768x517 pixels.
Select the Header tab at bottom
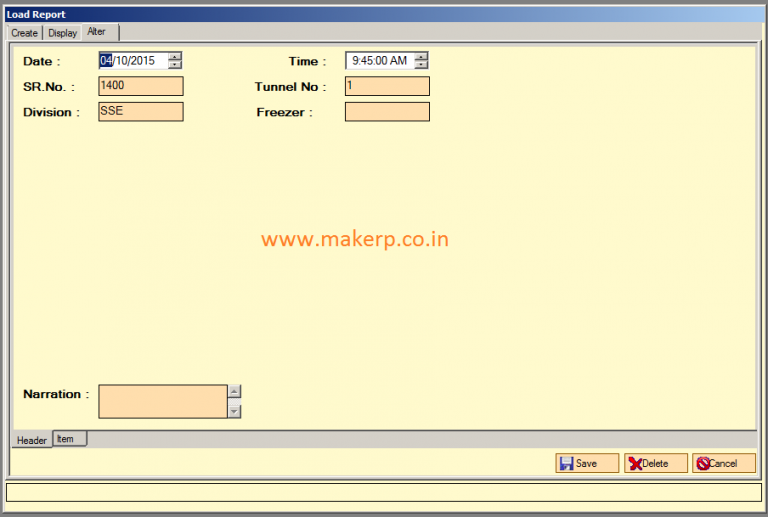[x=31, y=440]
